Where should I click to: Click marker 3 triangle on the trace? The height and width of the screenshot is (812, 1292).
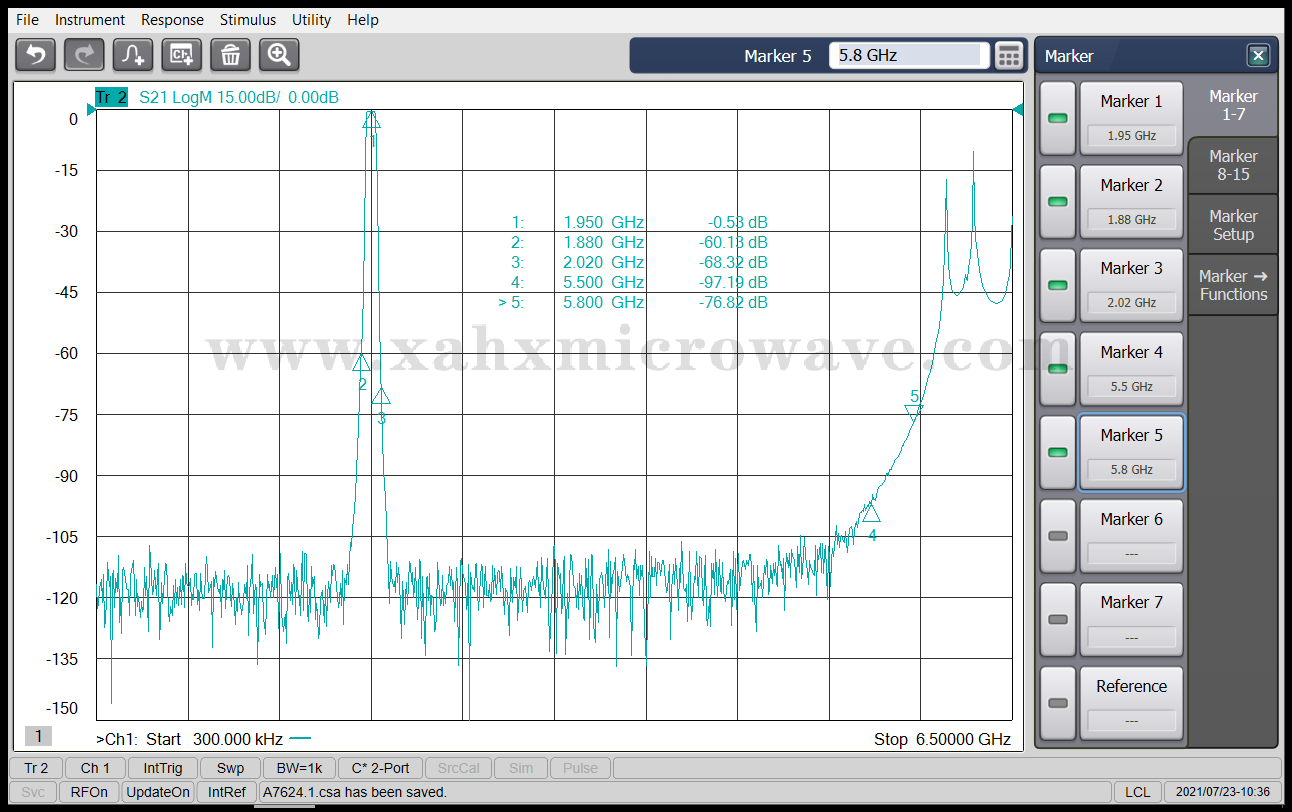pos(381,396)
